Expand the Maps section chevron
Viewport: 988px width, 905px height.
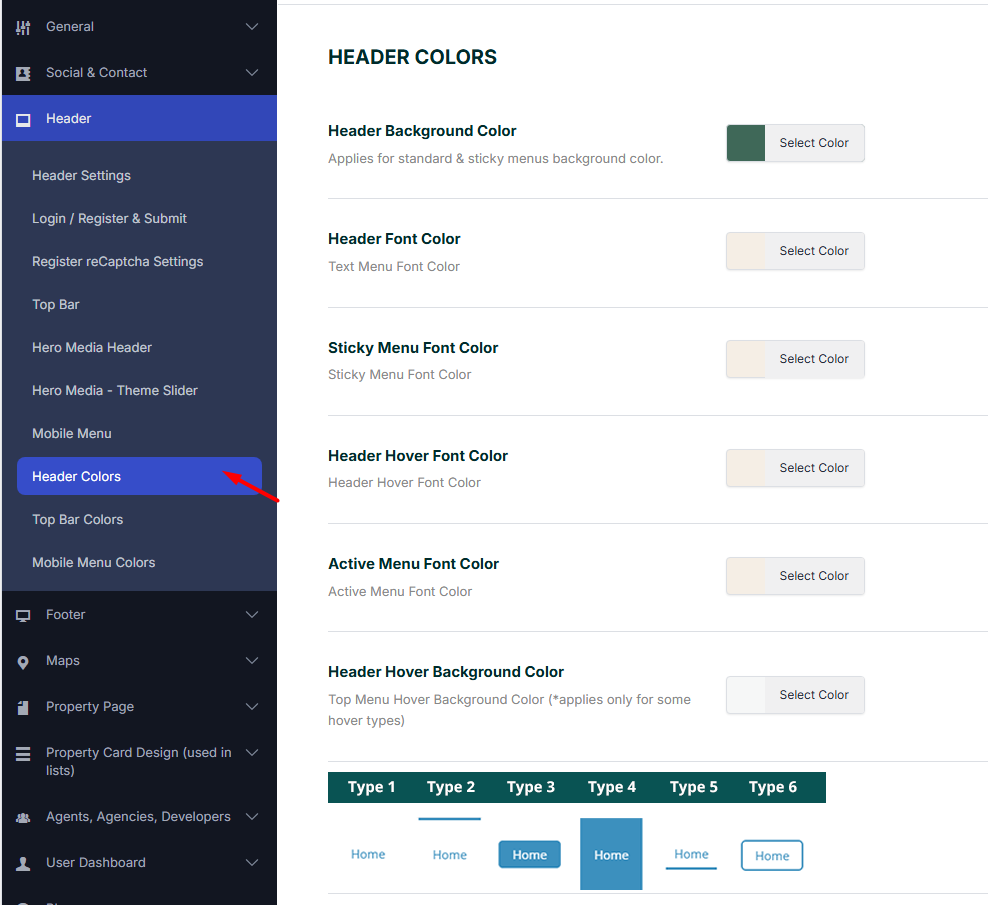[x=252, y=661]
